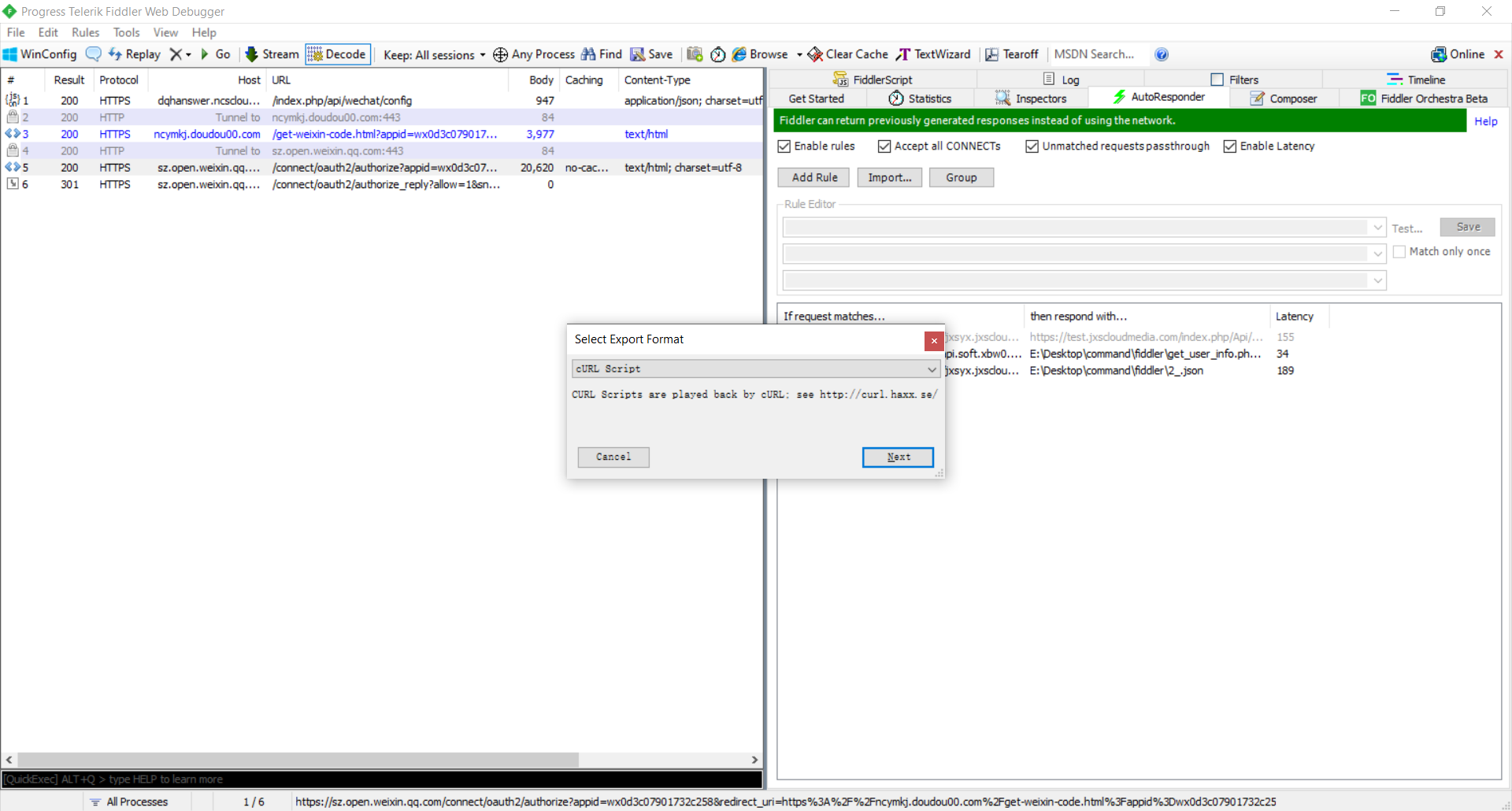
Task: Open the Composer tab
Action: click(x=1284, y=98)
